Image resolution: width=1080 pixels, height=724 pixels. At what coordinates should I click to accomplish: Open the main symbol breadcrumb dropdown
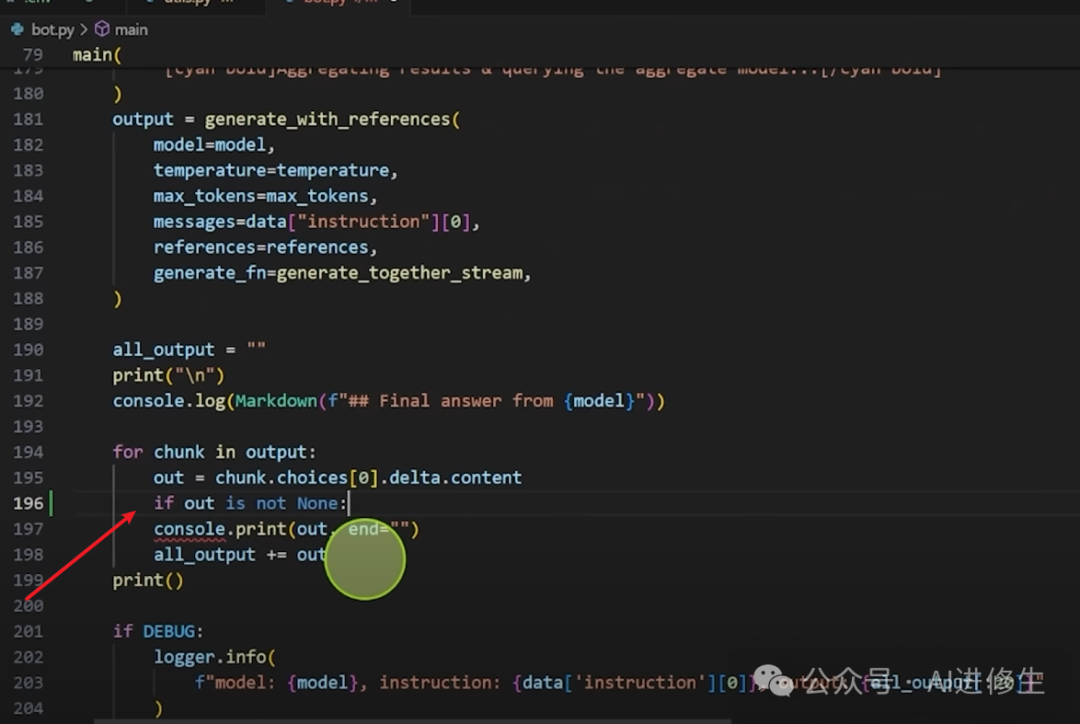(x=131, y=30)
